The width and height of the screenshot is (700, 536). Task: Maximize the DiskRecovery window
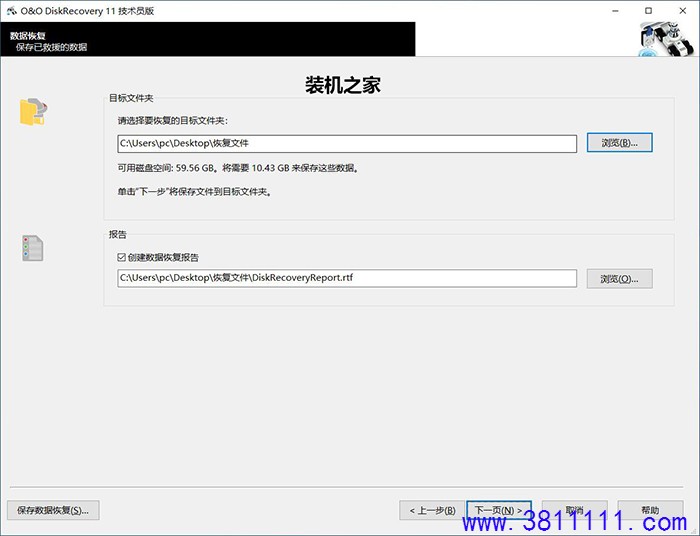(649, 11)
